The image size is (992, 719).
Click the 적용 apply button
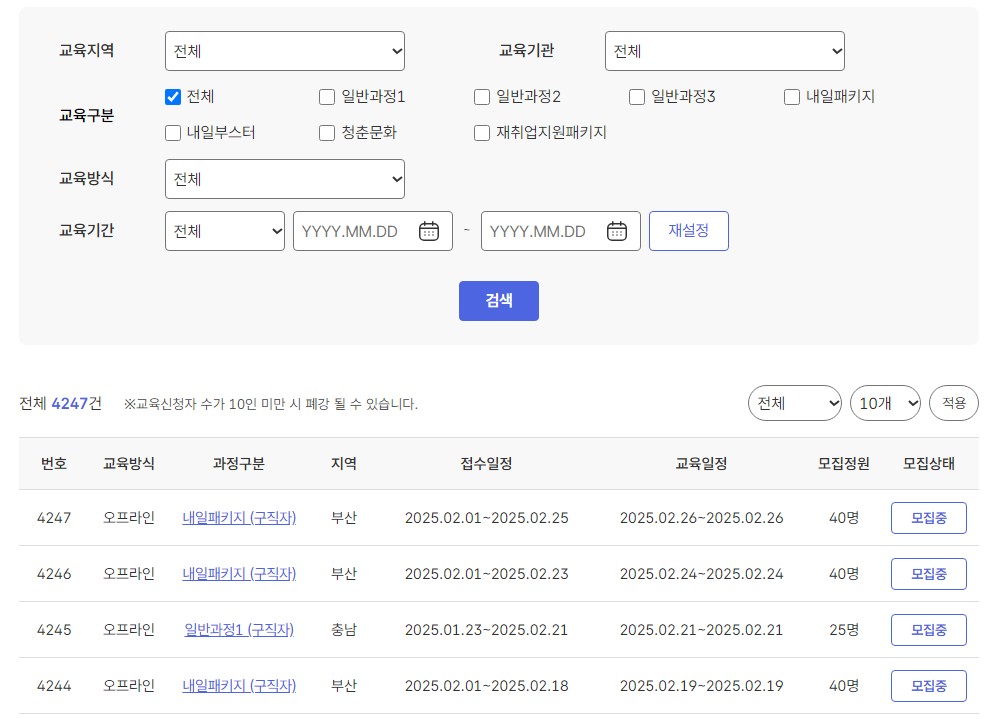click(953, 403)
